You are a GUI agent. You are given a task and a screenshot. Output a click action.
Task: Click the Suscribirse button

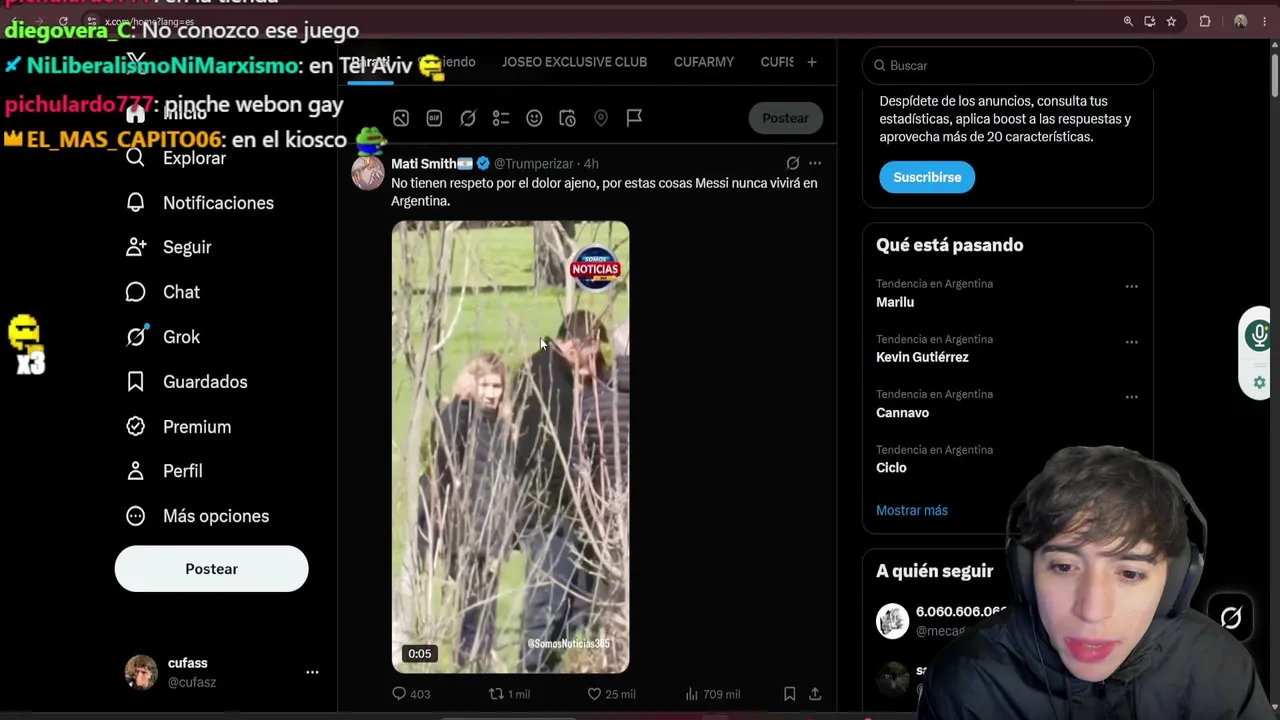[x=927, y=177]
